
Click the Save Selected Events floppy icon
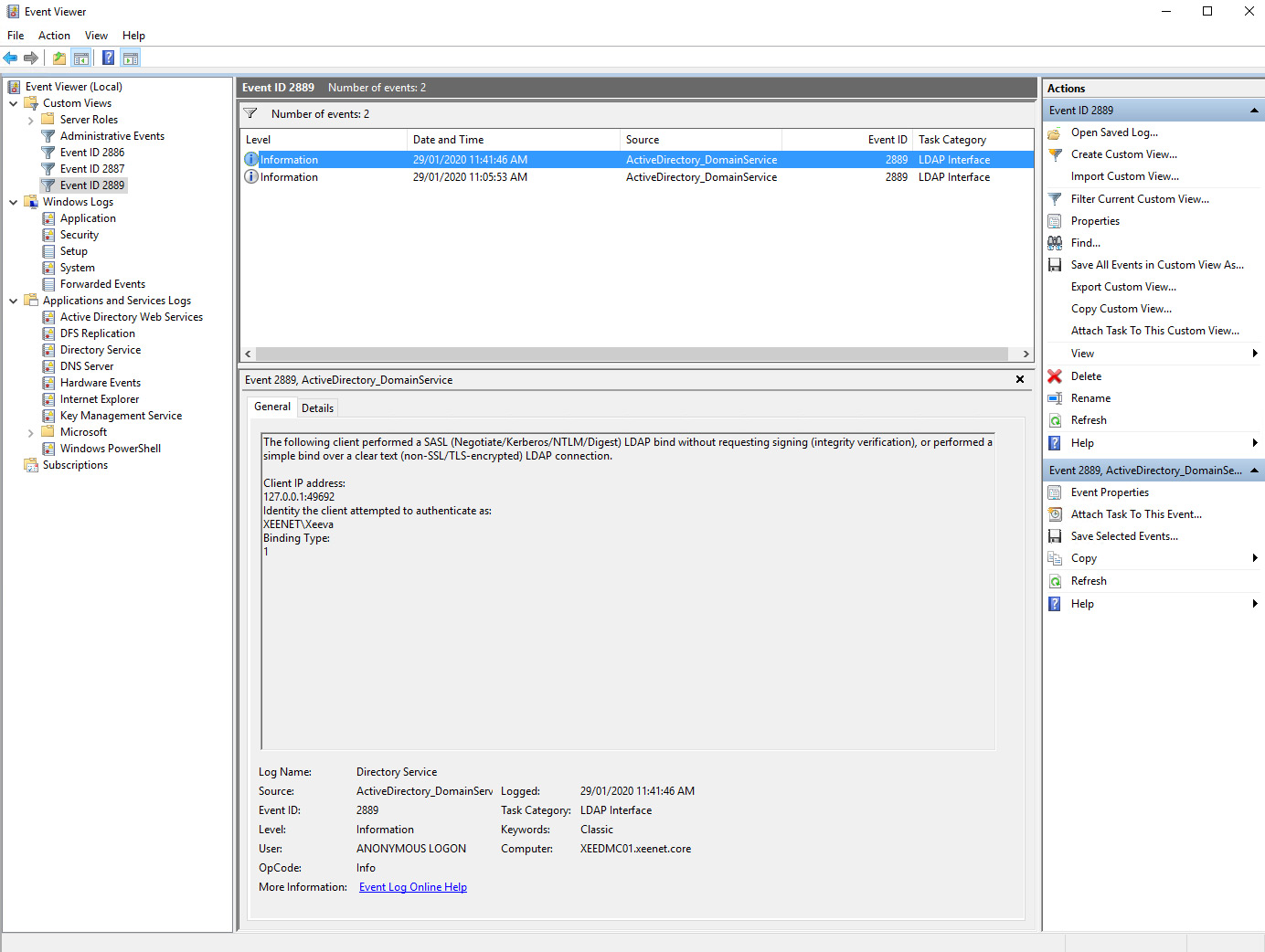click(1055, 536)
